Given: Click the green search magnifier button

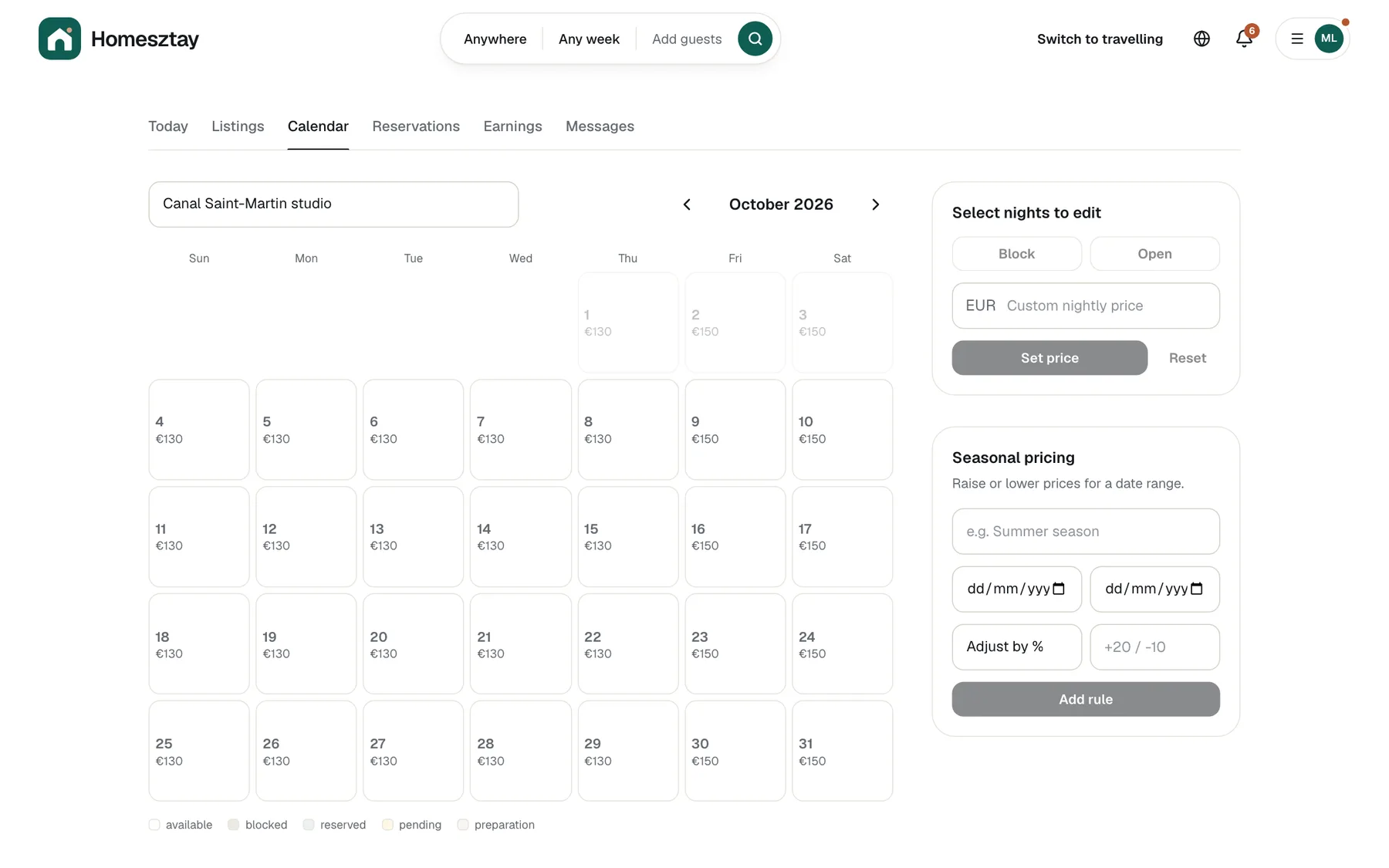Looking at the screenshot, I should [755, 39].
